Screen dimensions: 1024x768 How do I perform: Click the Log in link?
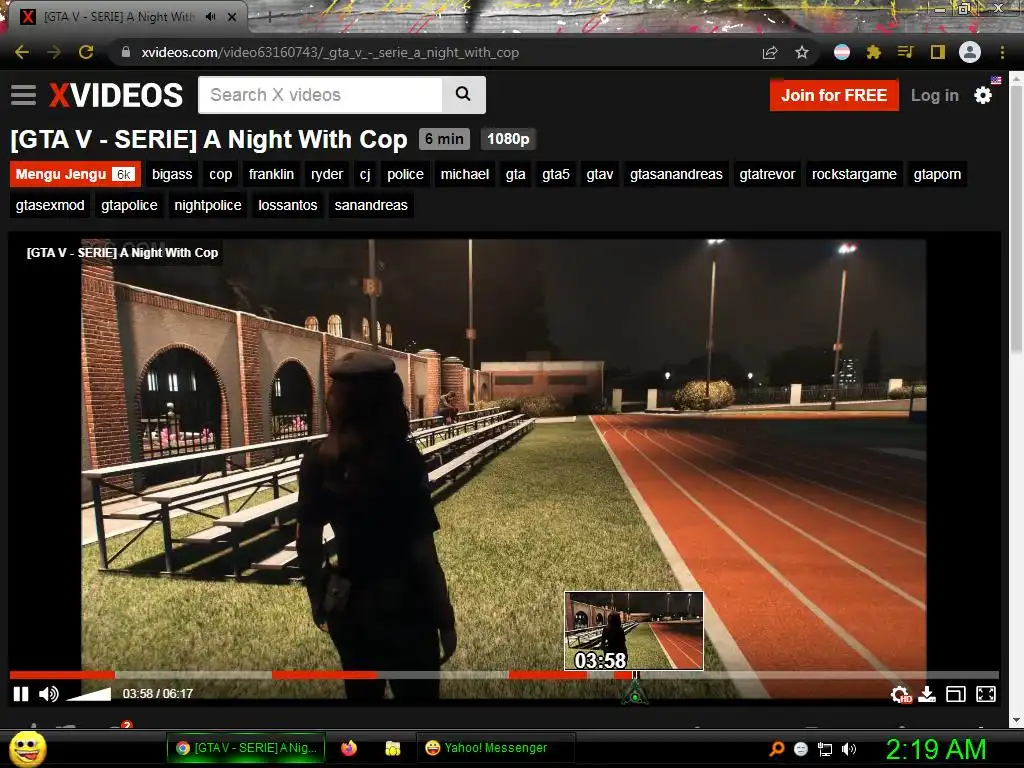[x=935, y=95]
